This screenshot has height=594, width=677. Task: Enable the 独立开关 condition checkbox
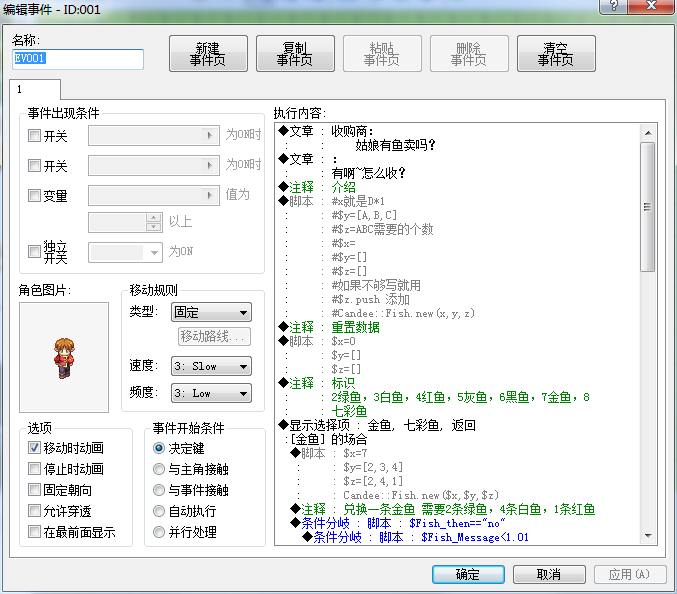click(34, 252)
